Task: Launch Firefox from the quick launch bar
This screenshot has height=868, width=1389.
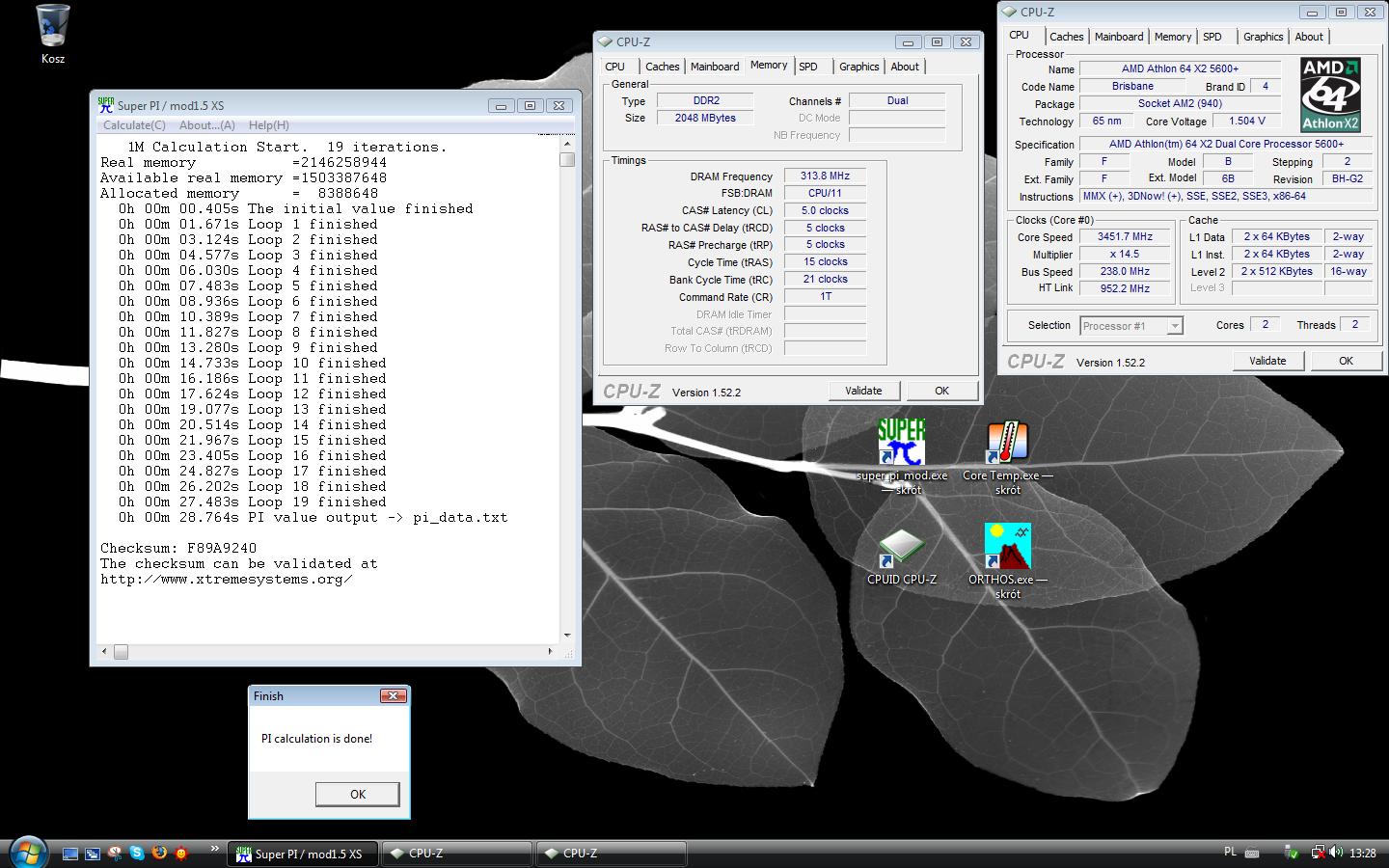Action: point(159,853)
